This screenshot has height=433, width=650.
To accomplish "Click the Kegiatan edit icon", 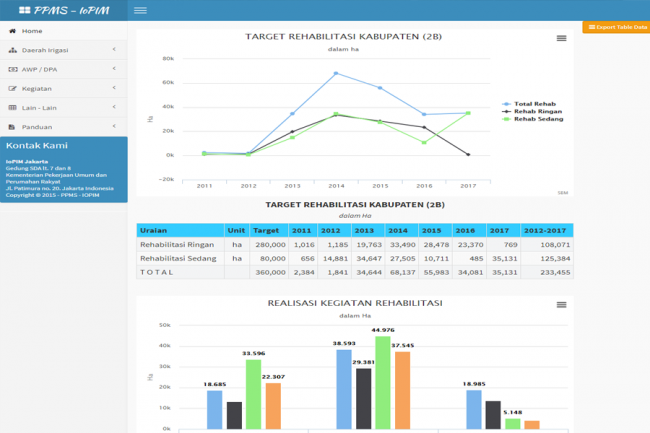I will pyautogui.click(x=12, y=88).
